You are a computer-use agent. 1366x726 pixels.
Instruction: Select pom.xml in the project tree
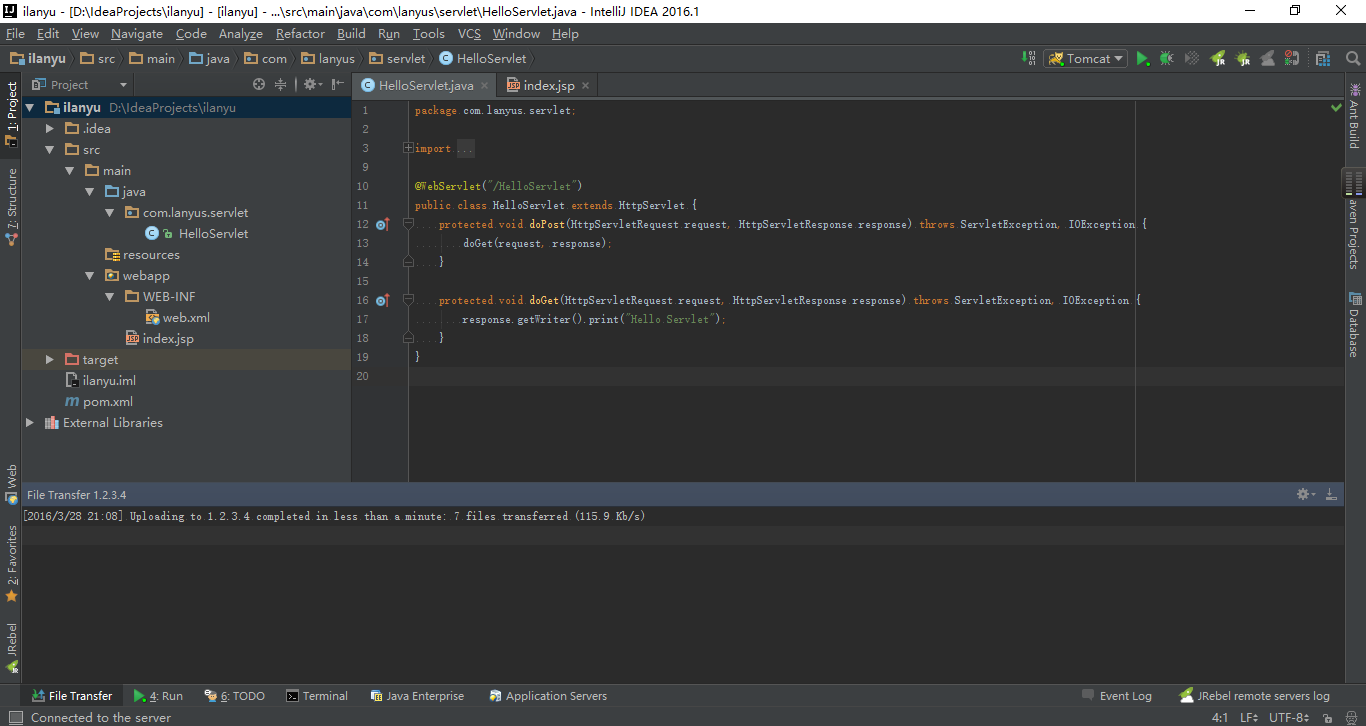107,401
